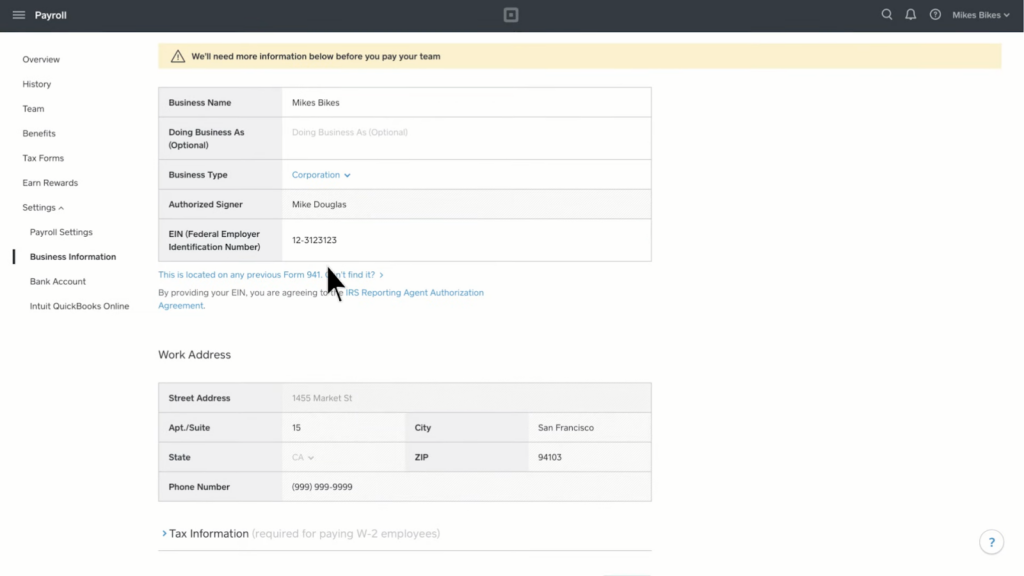Click the more information warning banner text
The image size is (1024, 576).
[316, 56]
